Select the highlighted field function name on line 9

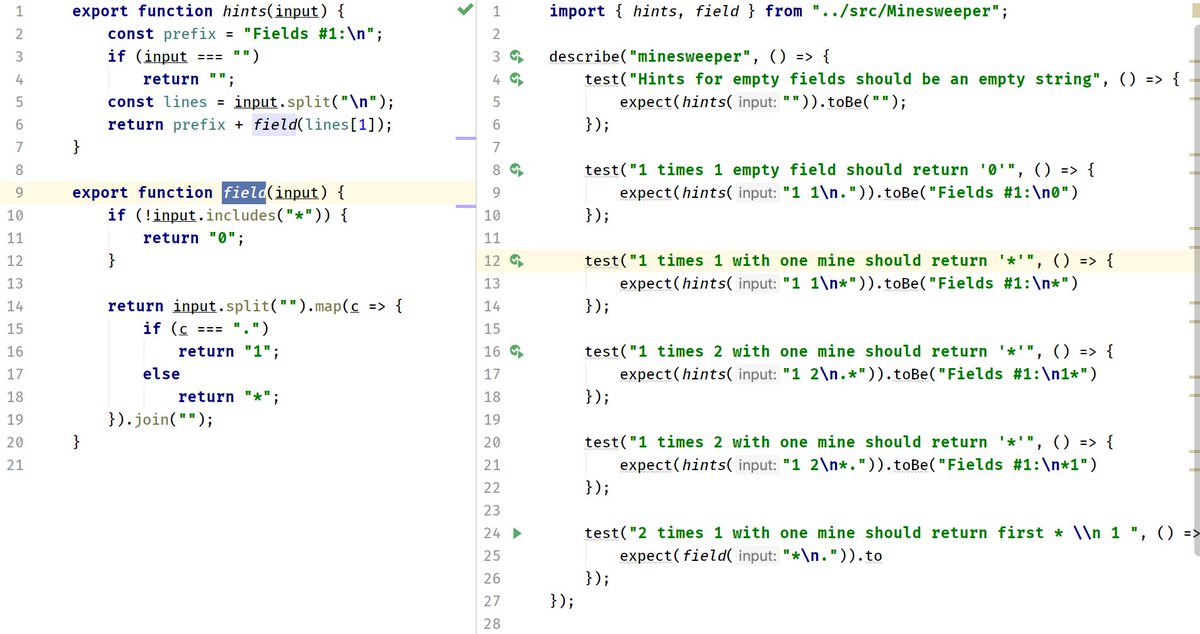coord(244,193)
